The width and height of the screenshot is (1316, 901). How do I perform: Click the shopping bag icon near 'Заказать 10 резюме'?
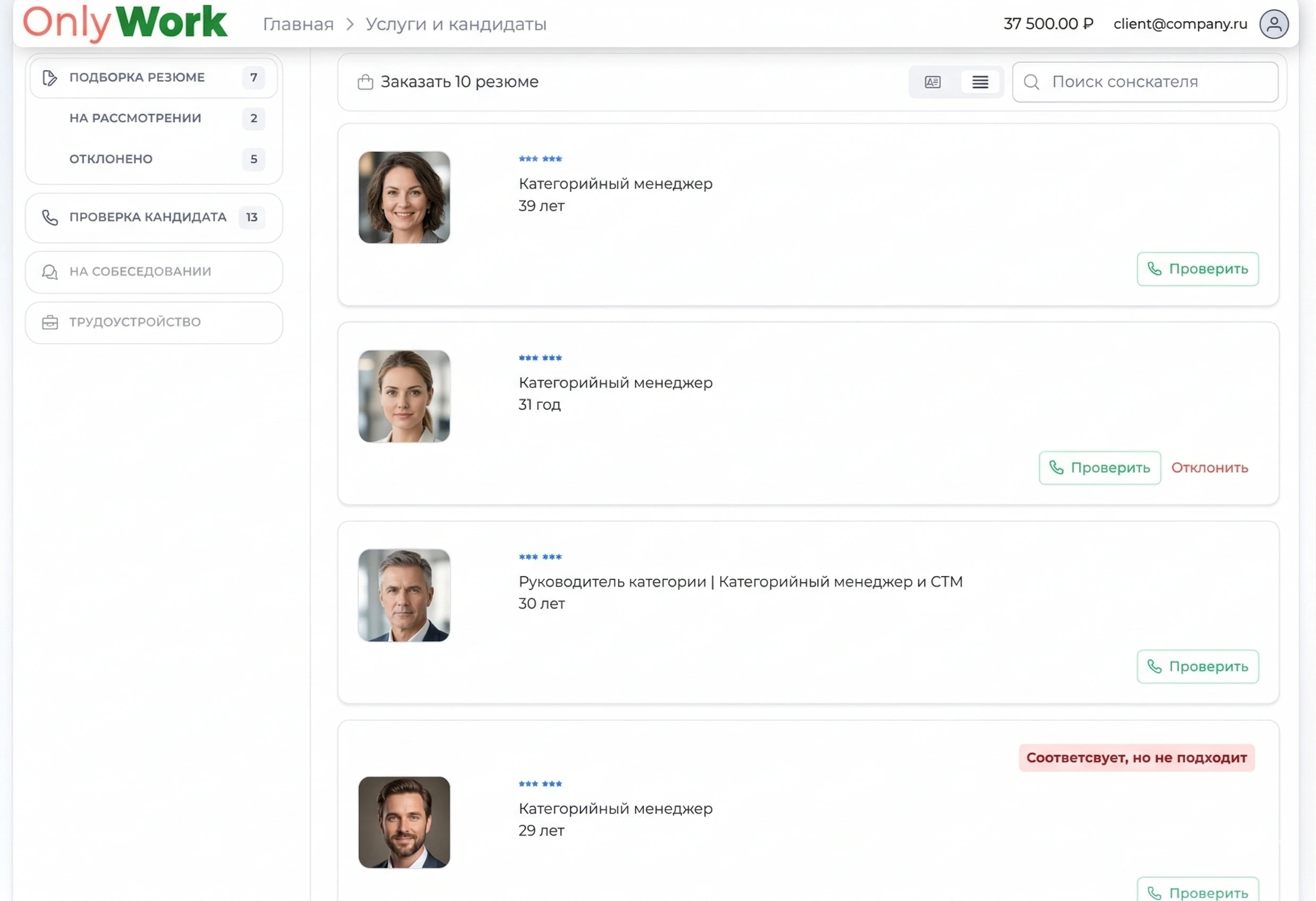[365, 82]
